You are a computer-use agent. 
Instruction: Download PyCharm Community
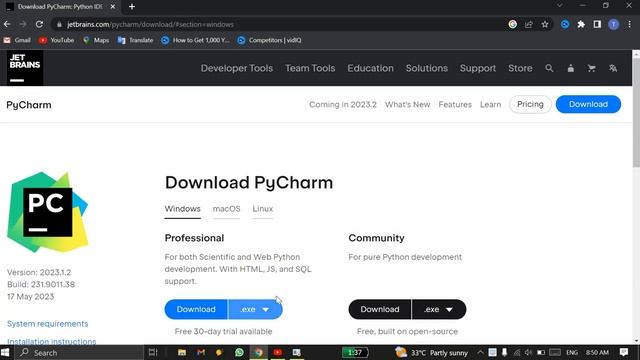pyautogui.click(x=380, y=309)
